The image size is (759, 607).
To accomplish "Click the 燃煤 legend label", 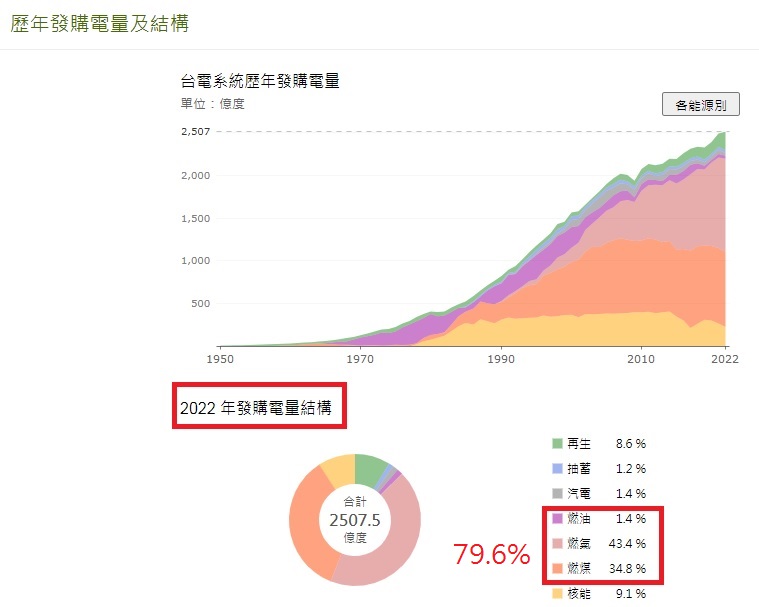I will point(579,568).
